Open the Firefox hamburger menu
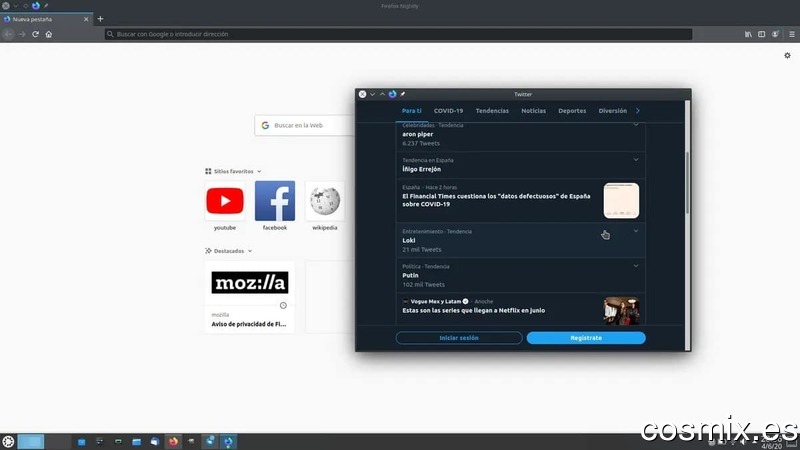Screen dimensions: 800x450 792,34
